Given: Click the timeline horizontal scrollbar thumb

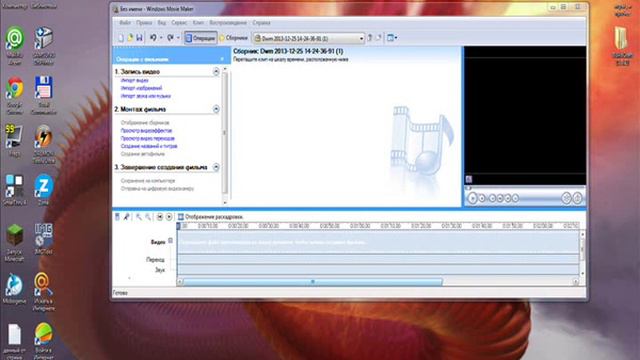Looking at the screenshot, I should point(313,282).
